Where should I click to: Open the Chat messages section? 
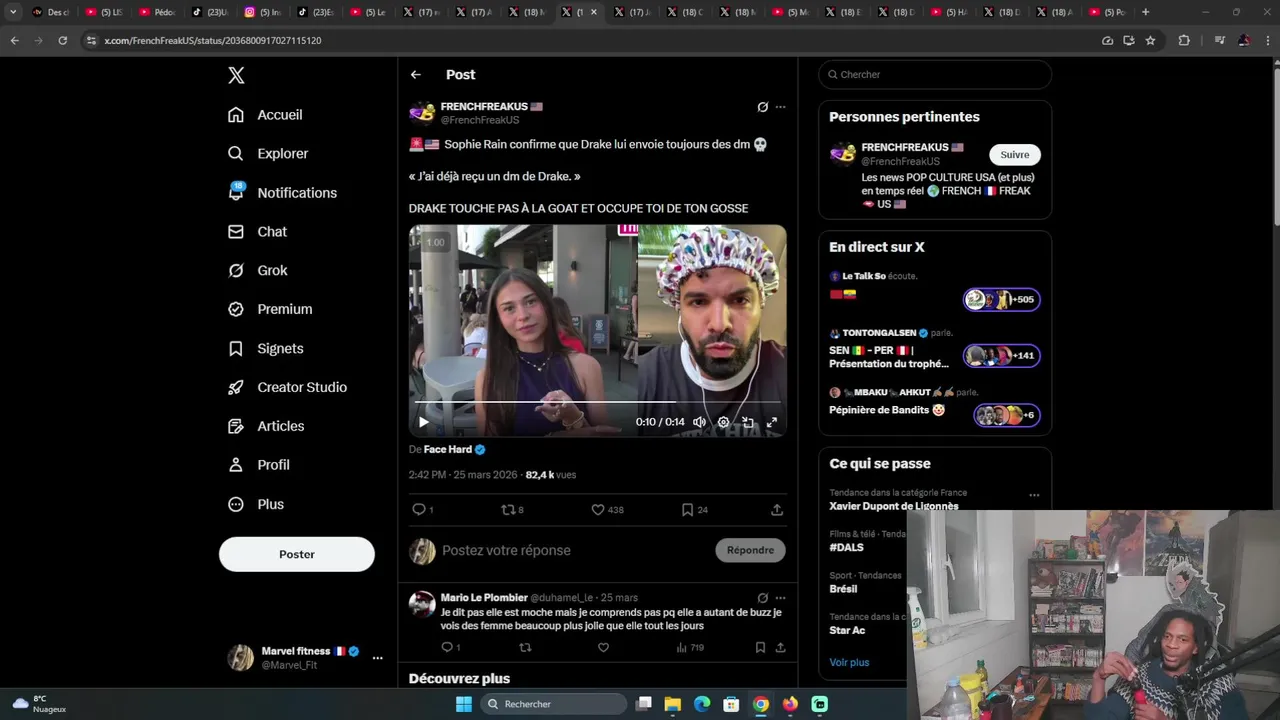[257, 232]
